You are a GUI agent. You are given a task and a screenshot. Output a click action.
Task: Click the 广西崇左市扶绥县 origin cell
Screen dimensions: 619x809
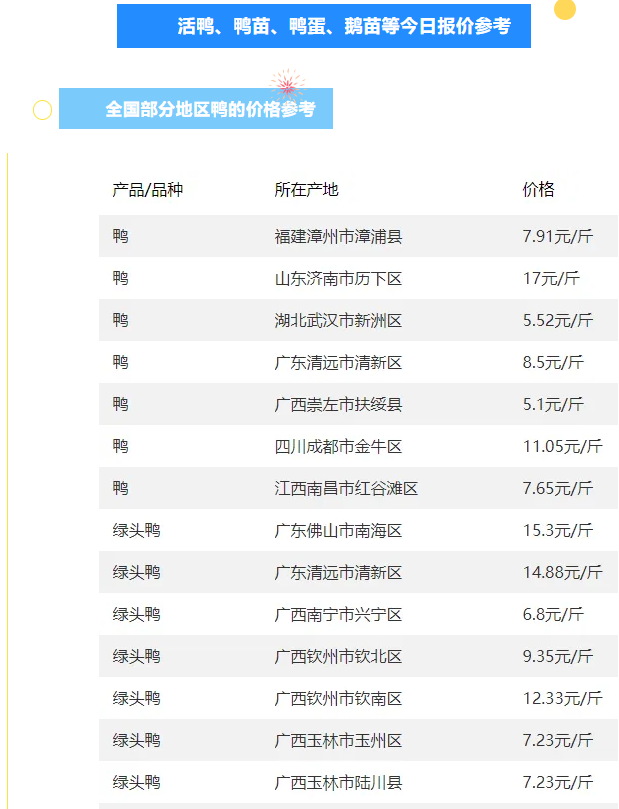(x=338, y=405)
